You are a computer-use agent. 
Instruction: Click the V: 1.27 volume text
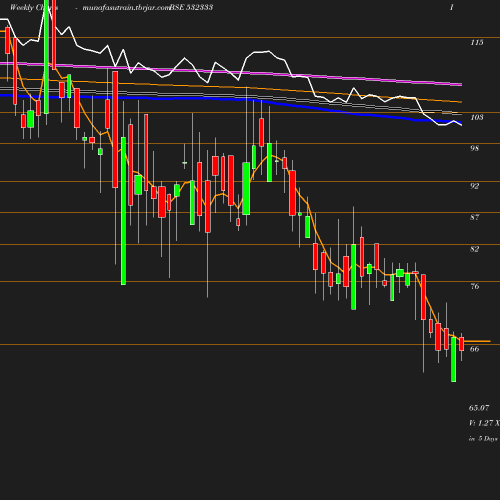(x=484, y=423)
